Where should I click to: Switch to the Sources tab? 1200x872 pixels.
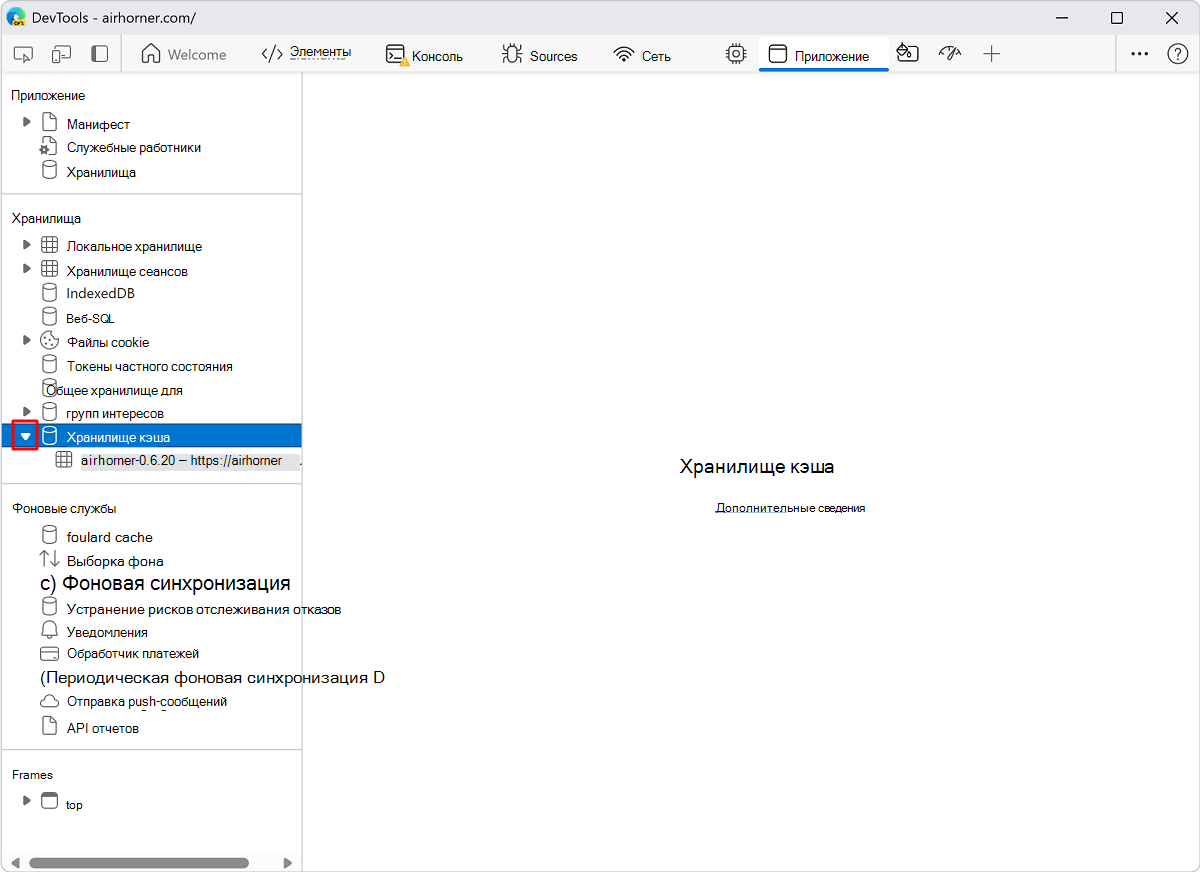pyautogui.click(x=540, y=55)
